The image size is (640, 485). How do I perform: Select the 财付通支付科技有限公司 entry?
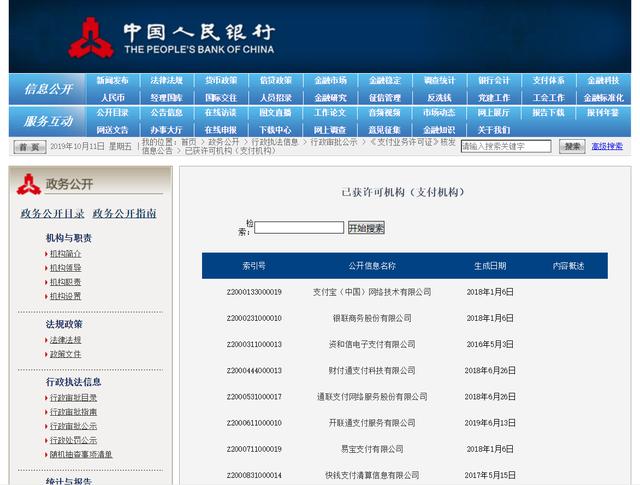coord(372,370)
